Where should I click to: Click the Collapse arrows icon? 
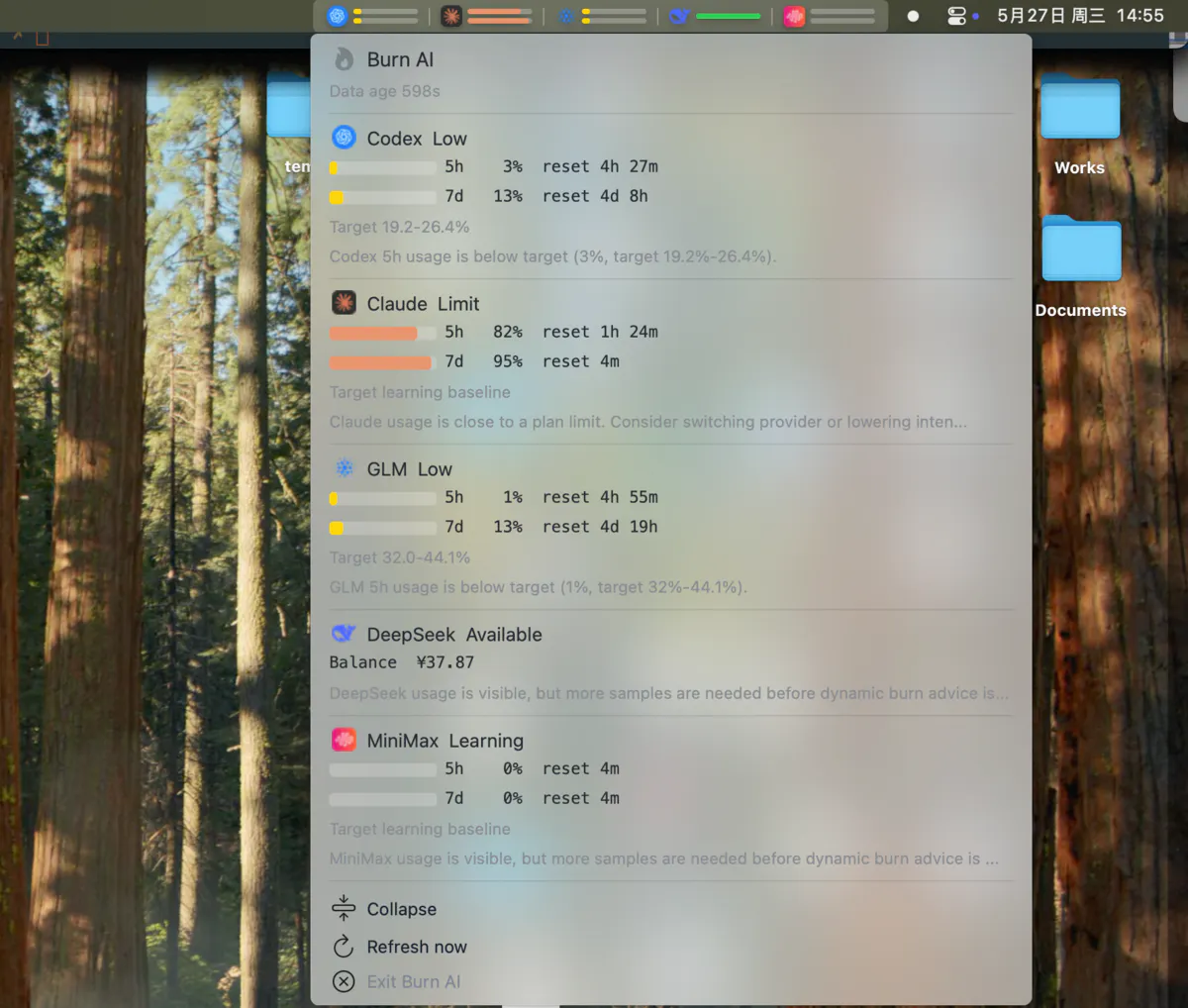click(x=344, y=908)
